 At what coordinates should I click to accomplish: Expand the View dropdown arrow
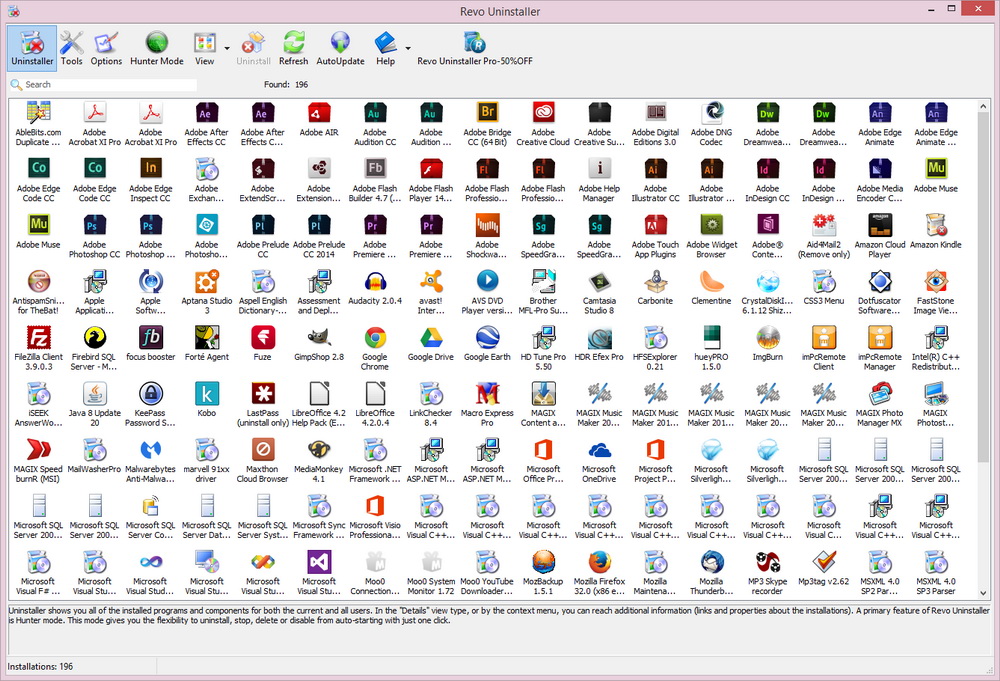[x=226, y=48]
